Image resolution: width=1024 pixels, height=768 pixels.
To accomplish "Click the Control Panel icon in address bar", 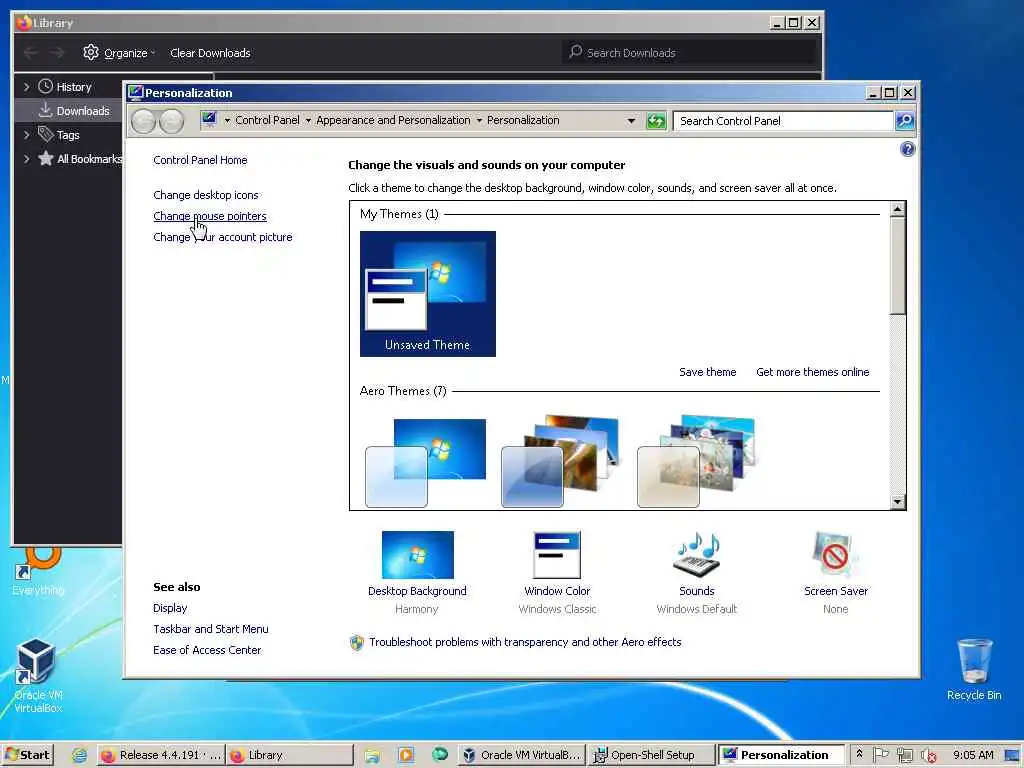I will point(209,120).
